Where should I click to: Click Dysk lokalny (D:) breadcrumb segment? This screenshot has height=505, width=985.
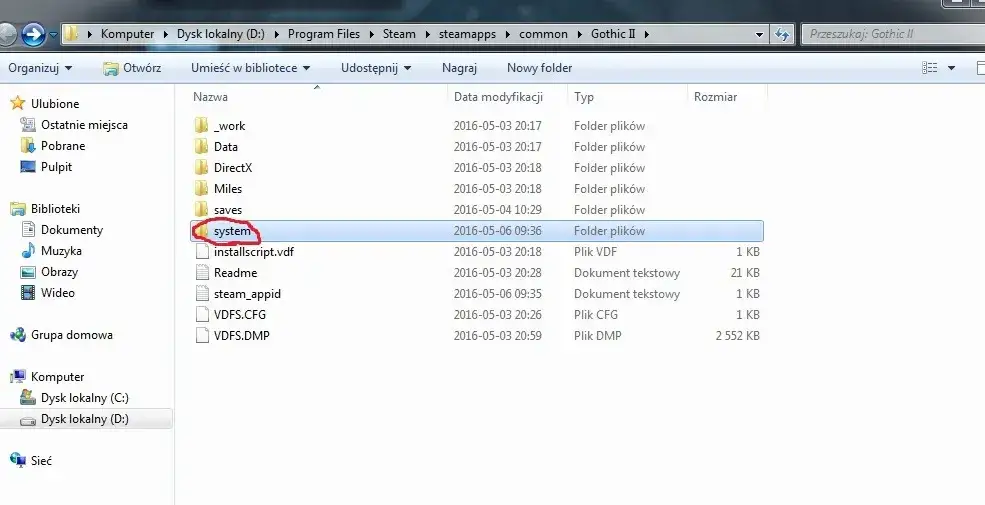point(220,34)
